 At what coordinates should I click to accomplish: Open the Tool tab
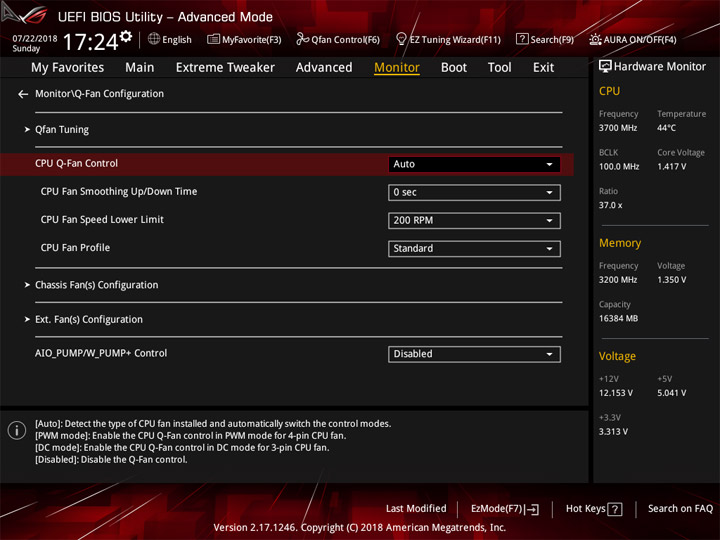499,68
